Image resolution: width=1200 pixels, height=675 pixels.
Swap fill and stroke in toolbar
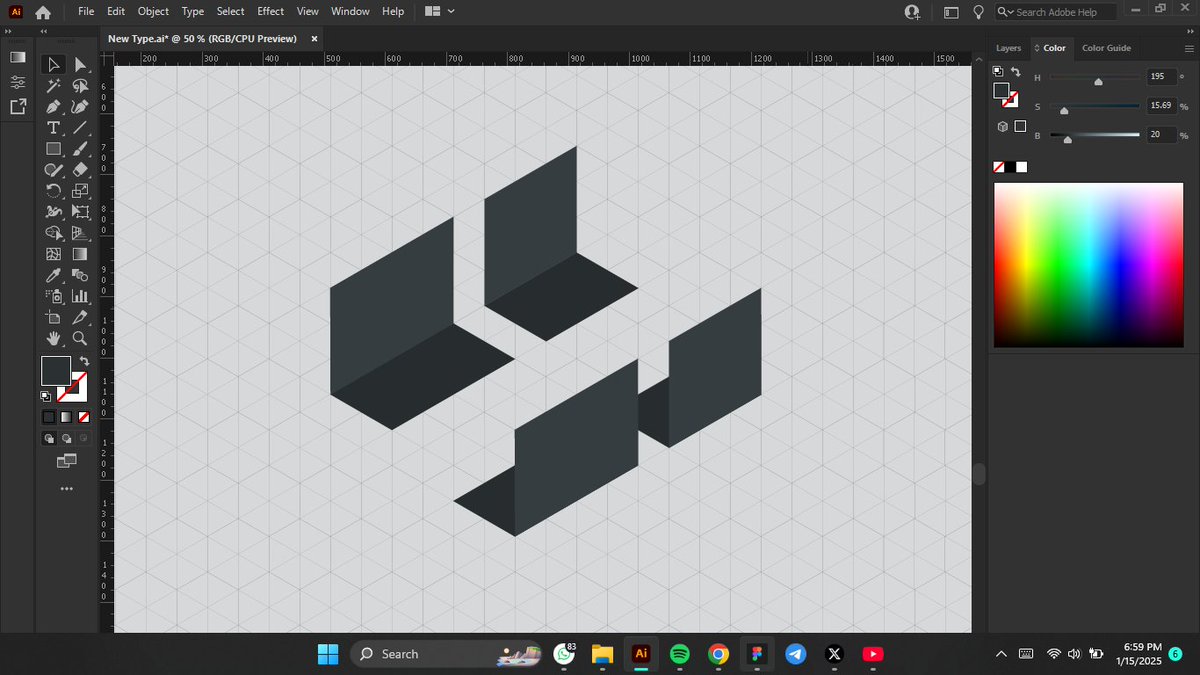coord(84,360)
